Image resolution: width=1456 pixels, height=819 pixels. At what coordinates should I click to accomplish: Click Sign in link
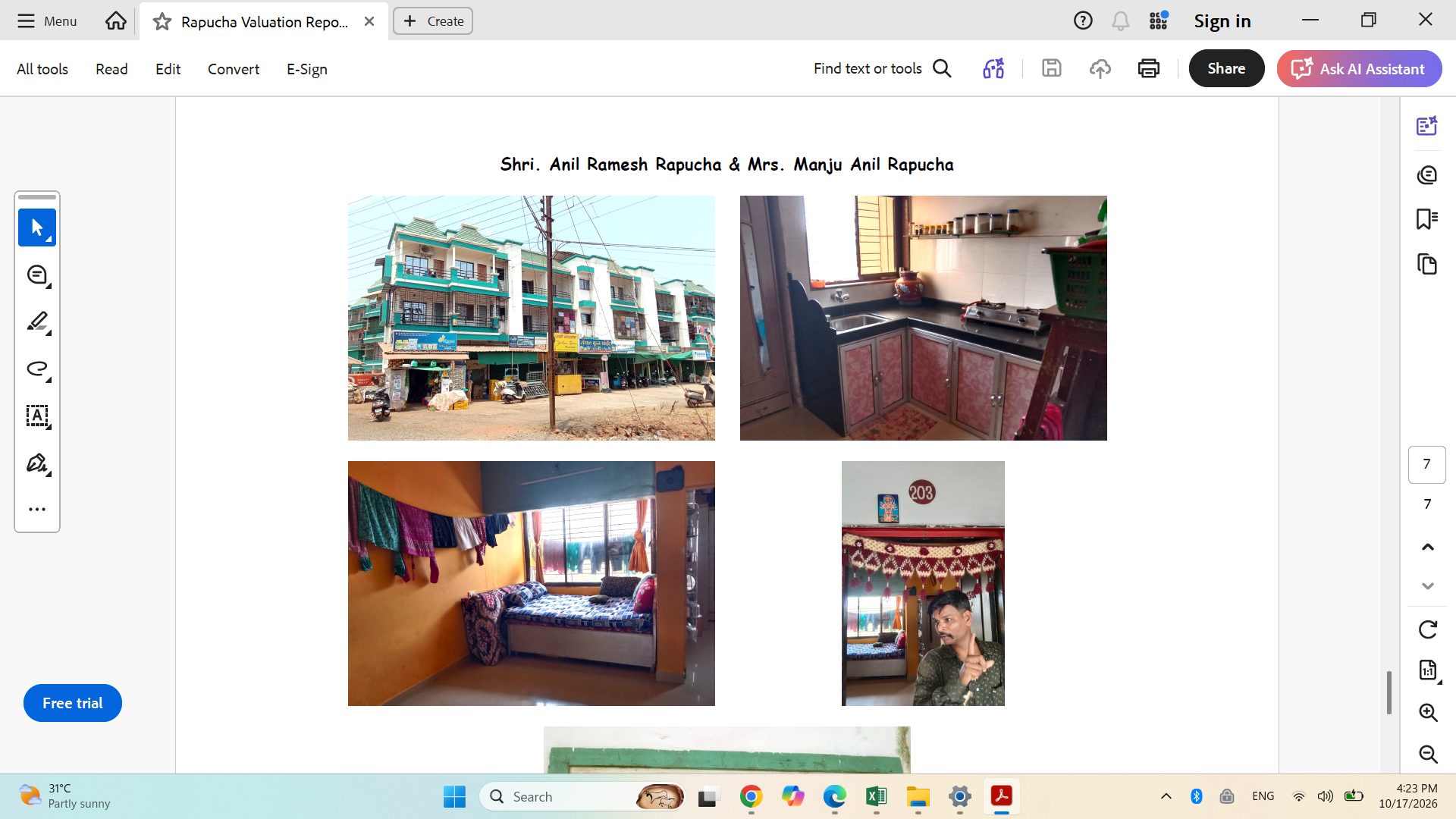[x=1222, y=21]
